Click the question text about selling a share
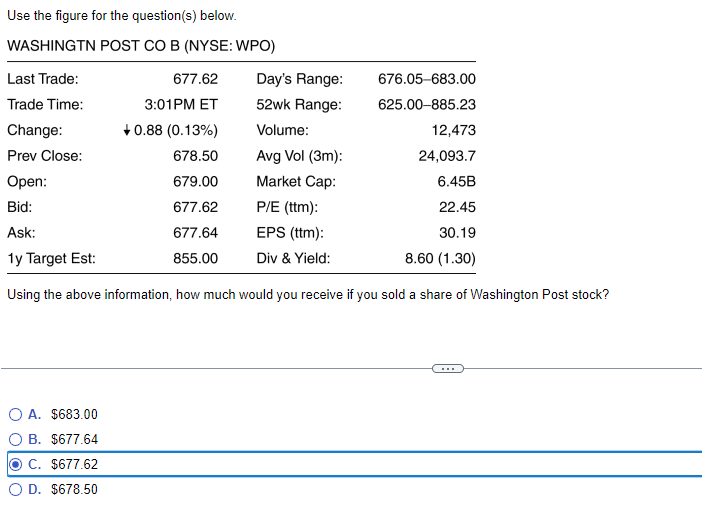The height and width of the screenshot is (524, 702). [308, 295]
